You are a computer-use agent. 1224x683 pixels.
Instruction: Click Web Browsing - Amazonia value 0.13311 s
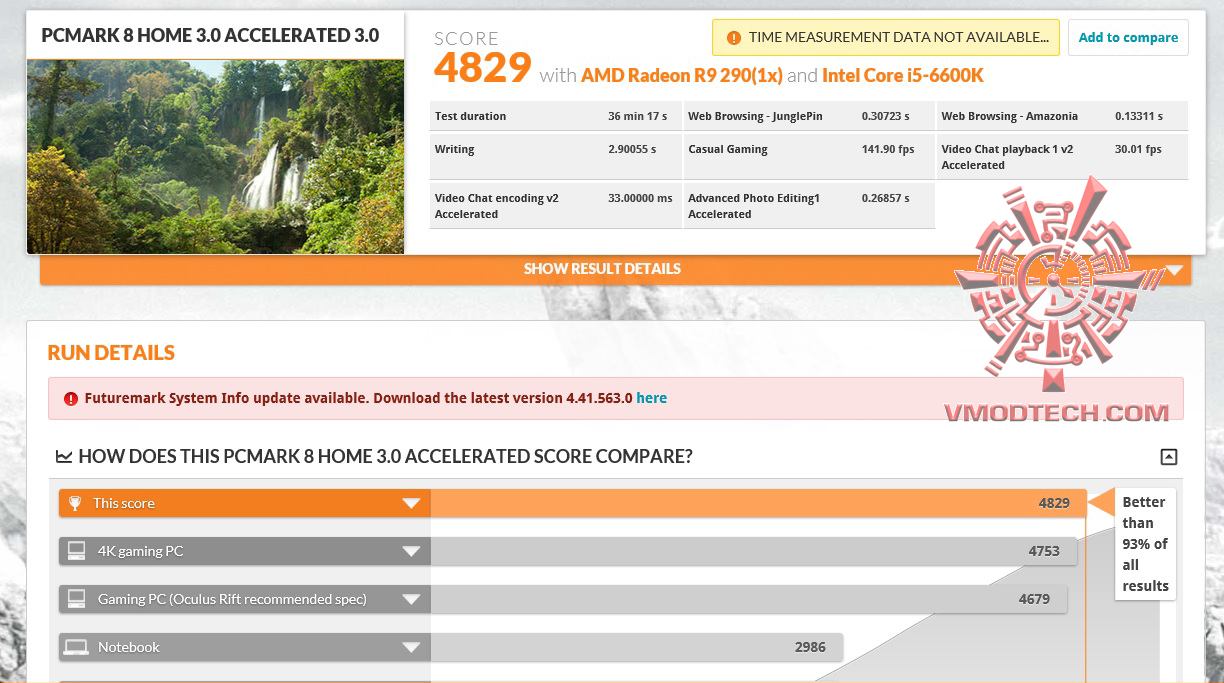tap(1139, 116)
